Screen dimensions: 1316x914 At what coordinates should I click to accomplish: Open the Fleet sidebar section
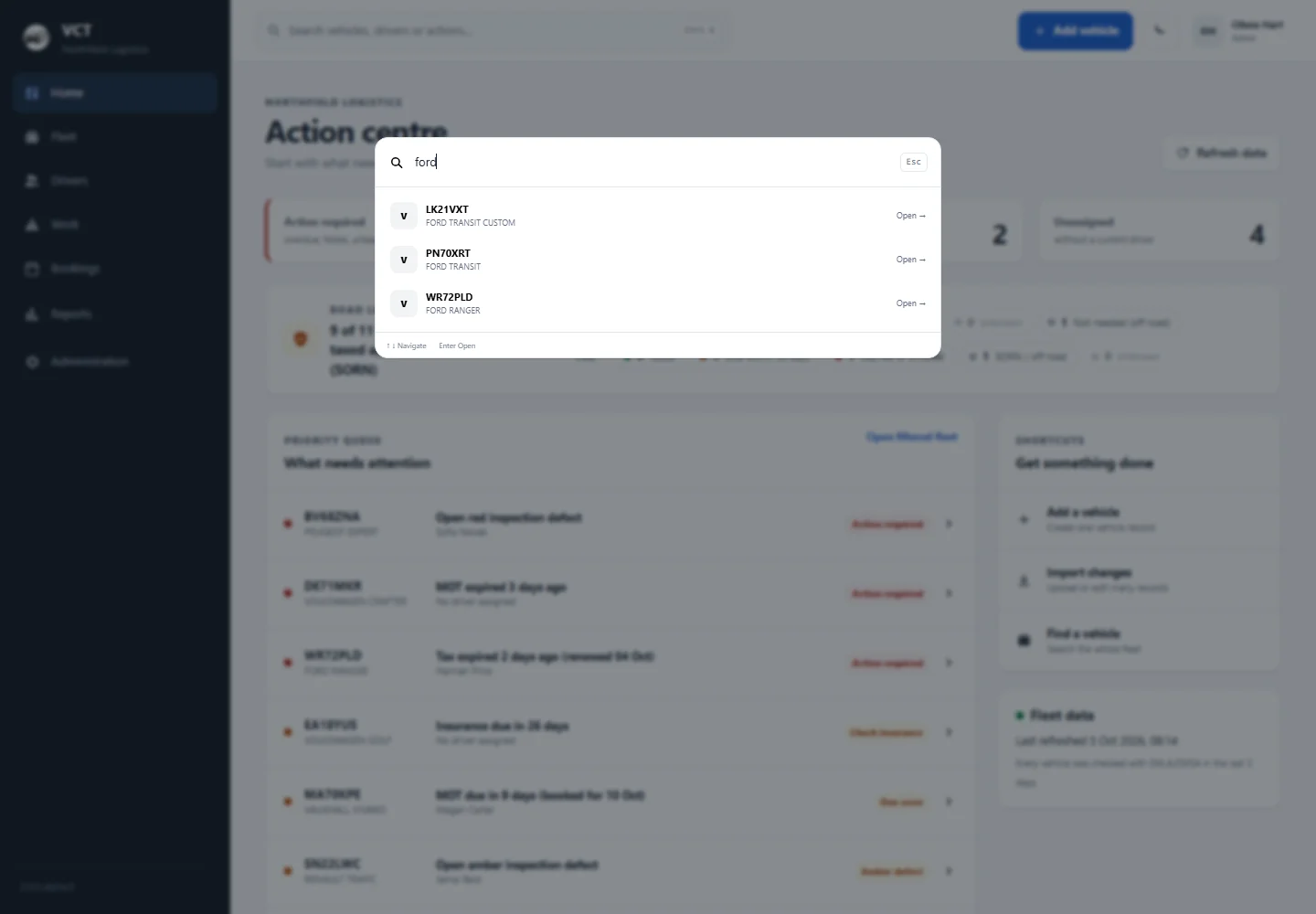[115, 137]
